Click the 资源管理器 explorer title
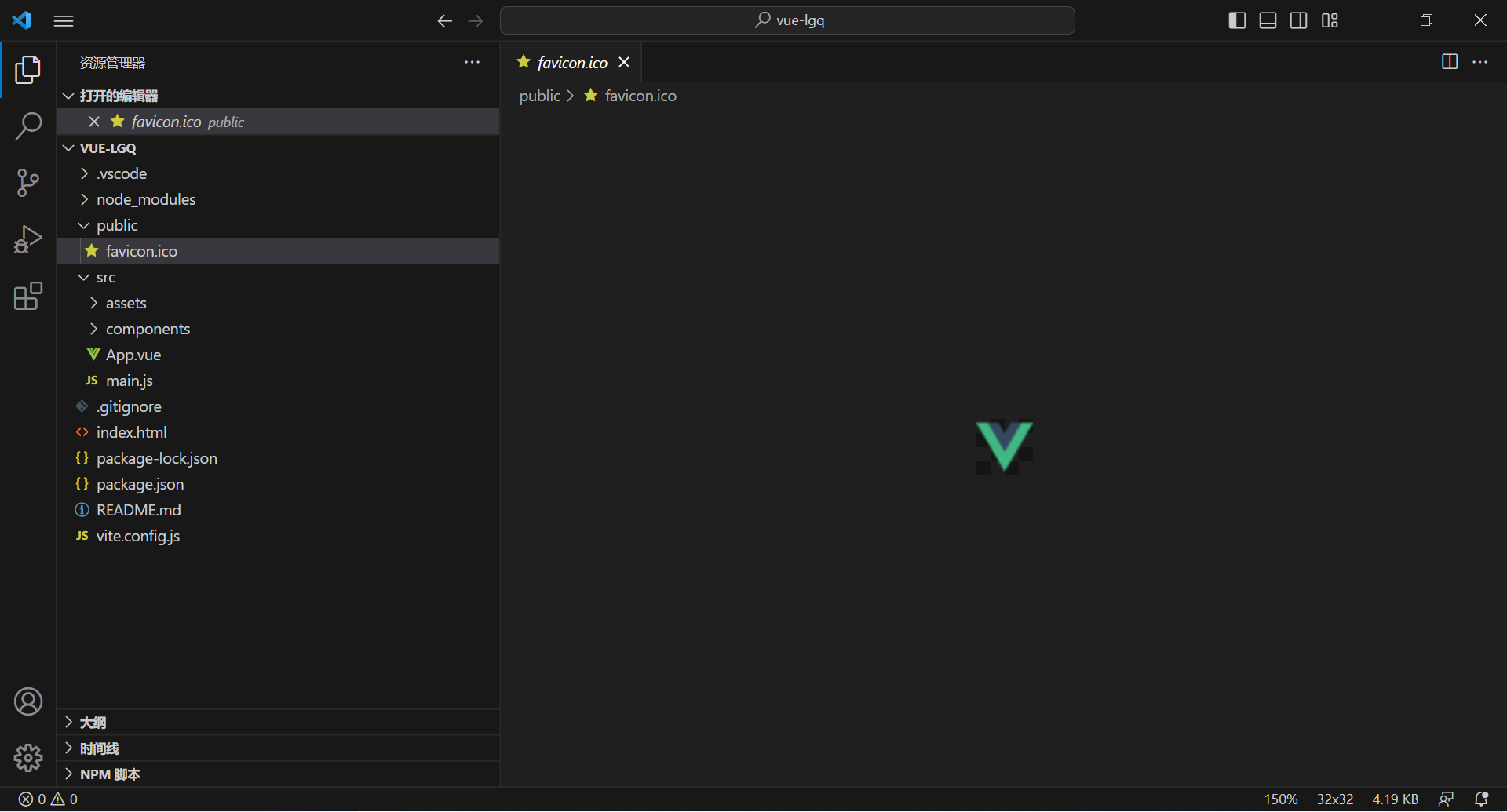The image size is (1507, 812). (113, 63)
